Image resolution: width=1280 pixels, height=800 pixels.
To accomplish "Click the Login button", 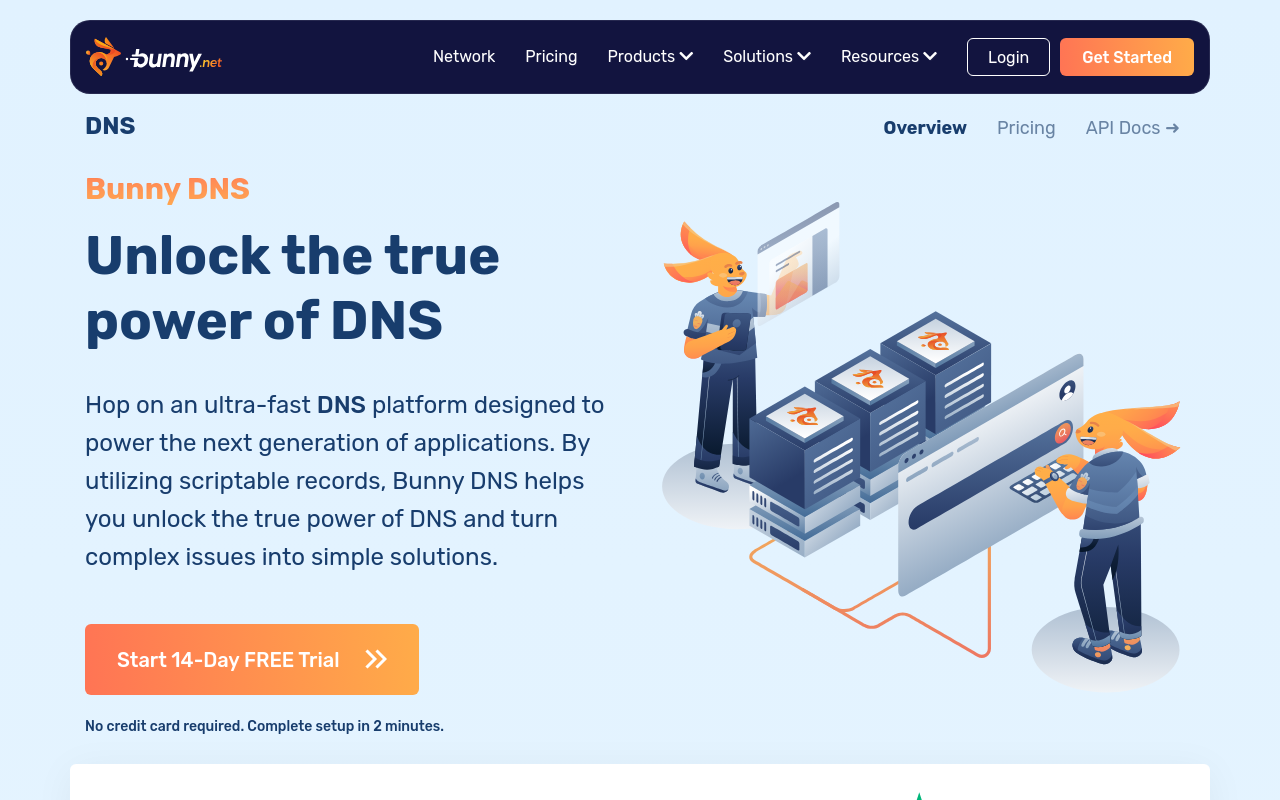I will pos(1008,57).
